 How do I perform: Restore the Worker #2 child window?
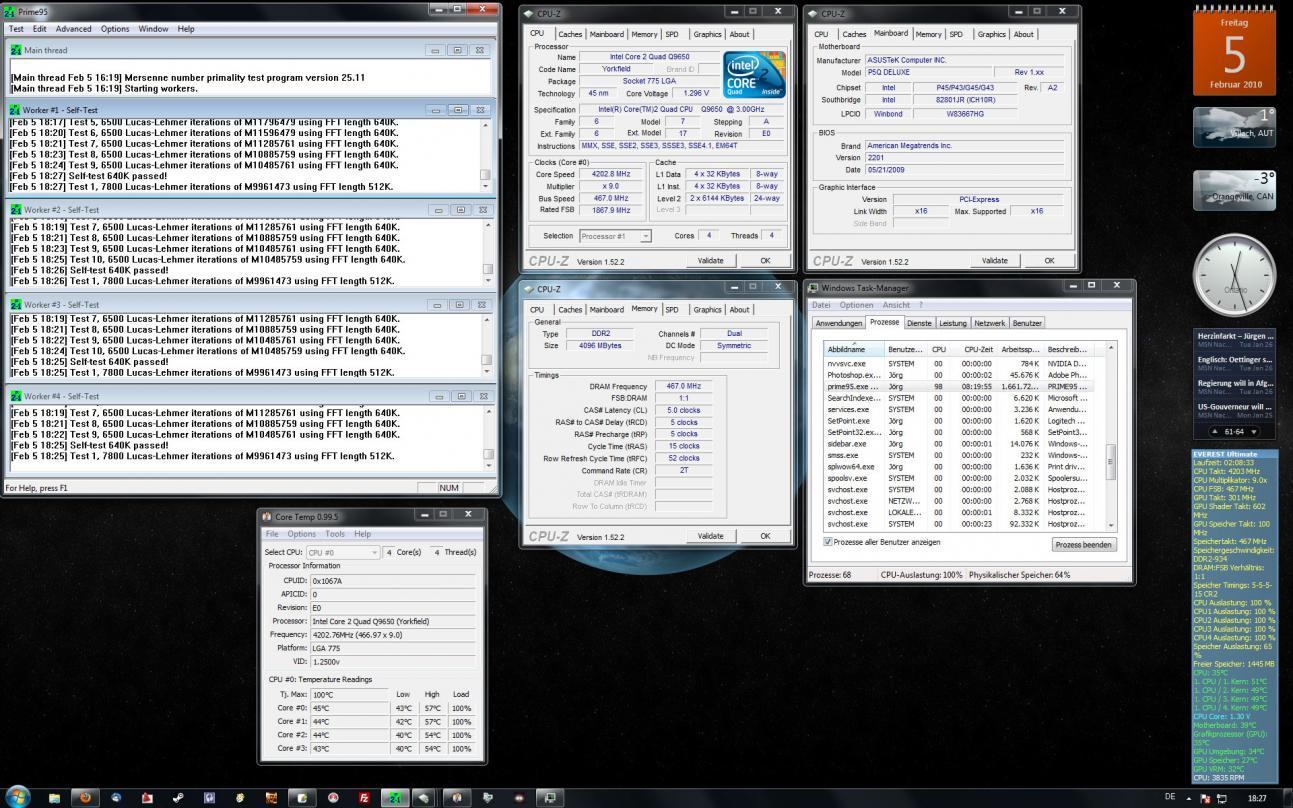[x=460, y=210]
